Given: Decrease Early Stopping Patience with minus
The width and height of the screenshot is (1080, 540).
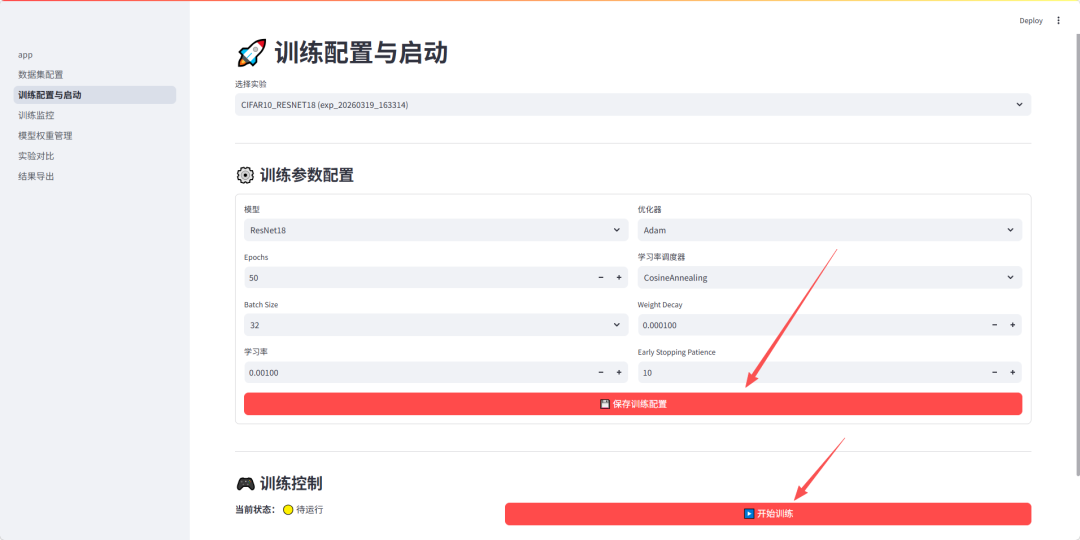Looking at the screenshot, I should 995,373.
